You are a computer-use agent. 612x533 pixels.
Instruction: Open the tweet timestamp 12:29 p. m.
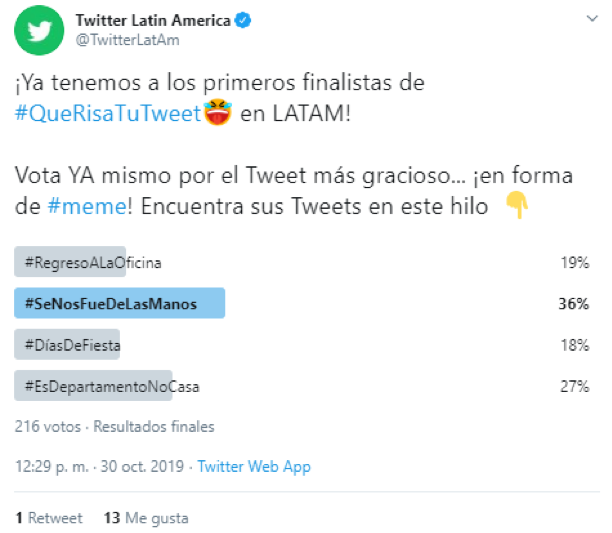point(49,467)
